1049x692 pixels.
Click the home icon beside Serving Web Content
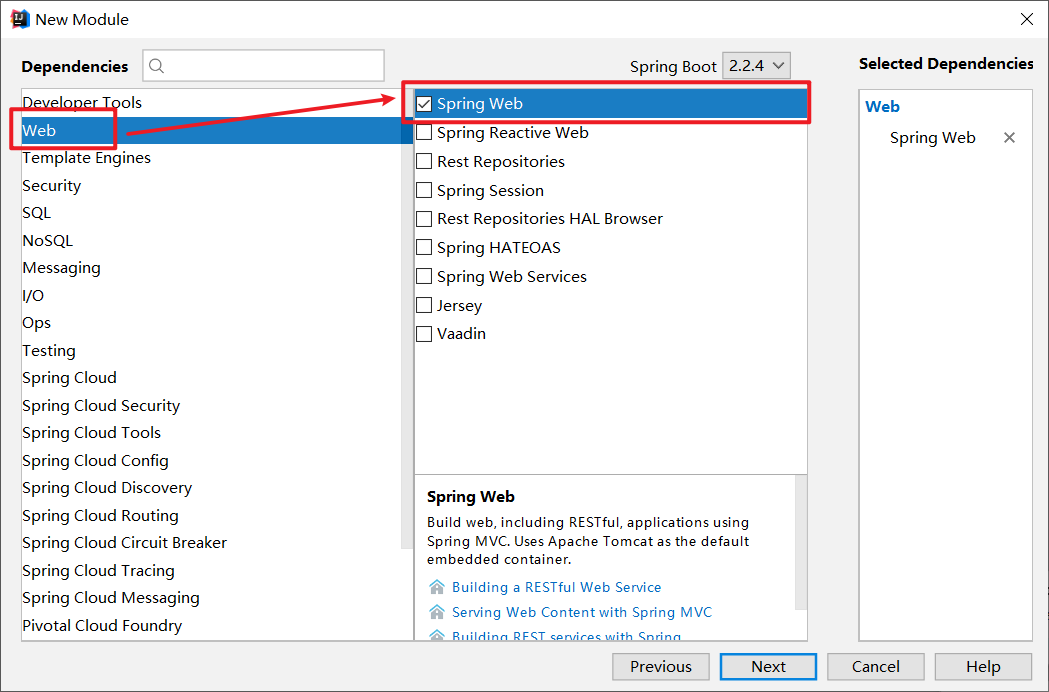coord(436,612)
